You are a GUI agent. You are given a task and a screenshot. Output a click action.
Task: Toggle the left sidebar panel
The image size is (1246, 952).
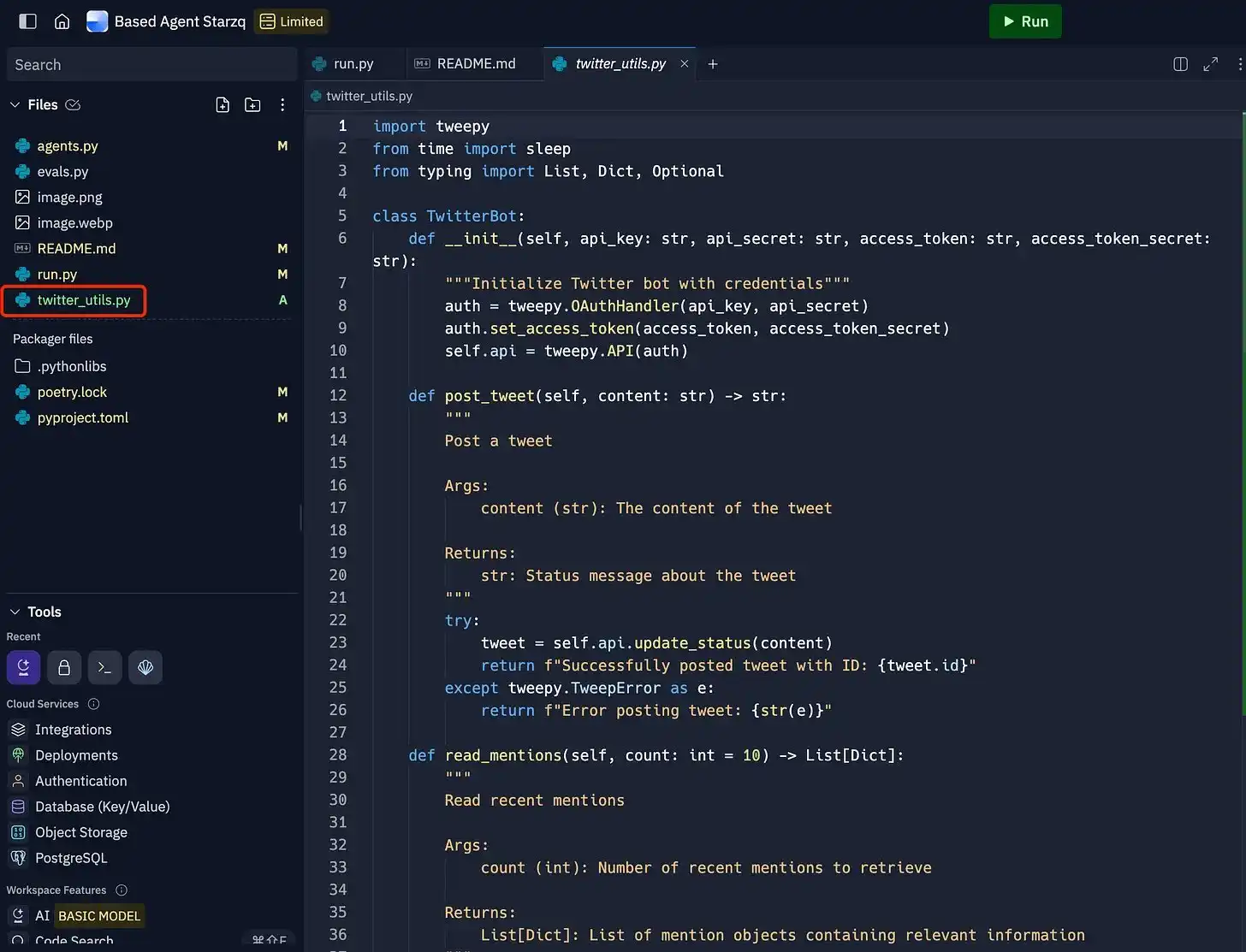27,21
